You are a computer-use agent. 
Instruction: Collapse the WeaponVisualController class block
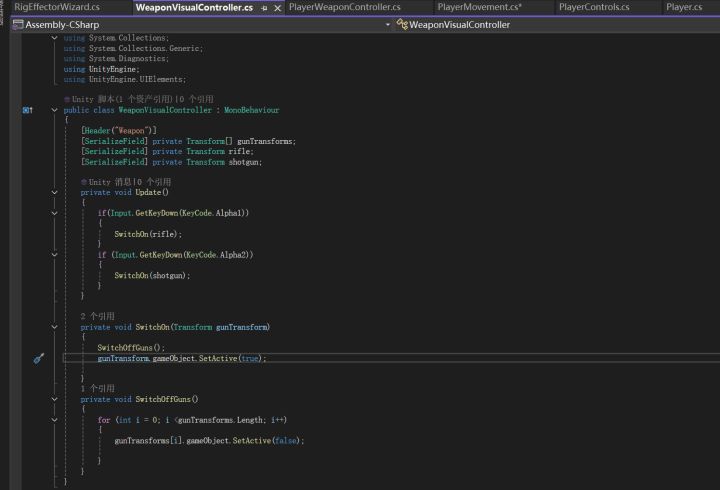coord(54,110)
